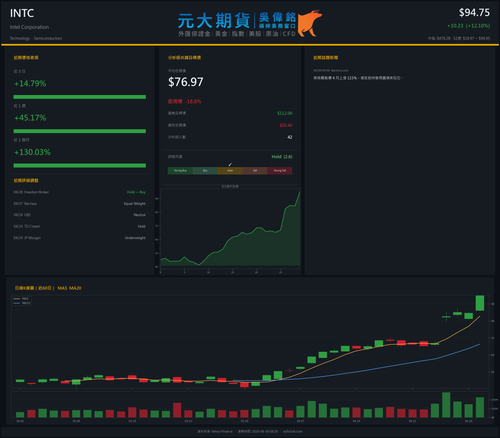500x438 pixels.
Task: Click the $112.00 highest target price
Action: (285, 113)
